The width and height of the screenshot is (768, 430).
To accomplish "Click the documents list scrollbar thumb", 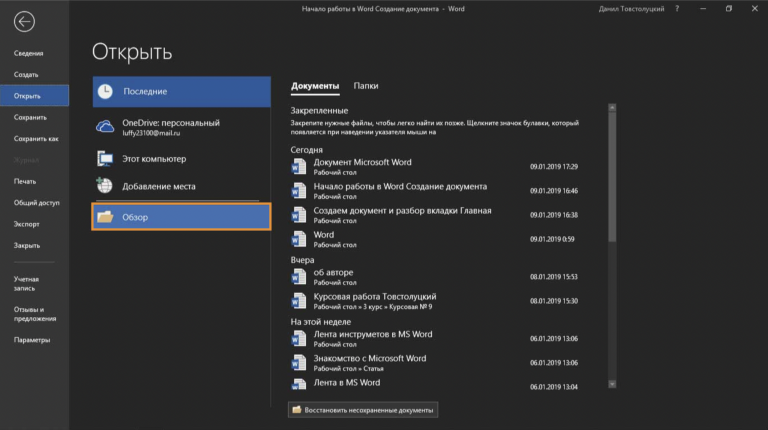I will click(612, 177).
